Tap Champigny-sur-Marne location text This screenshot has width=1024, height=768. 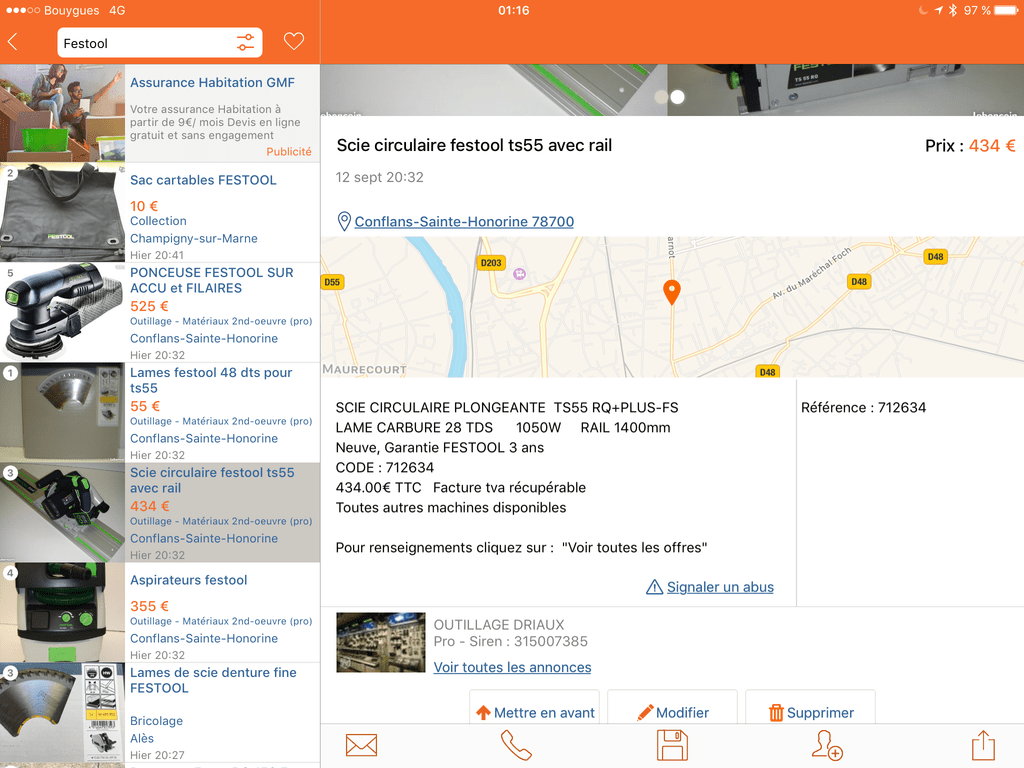pos(193,238)
